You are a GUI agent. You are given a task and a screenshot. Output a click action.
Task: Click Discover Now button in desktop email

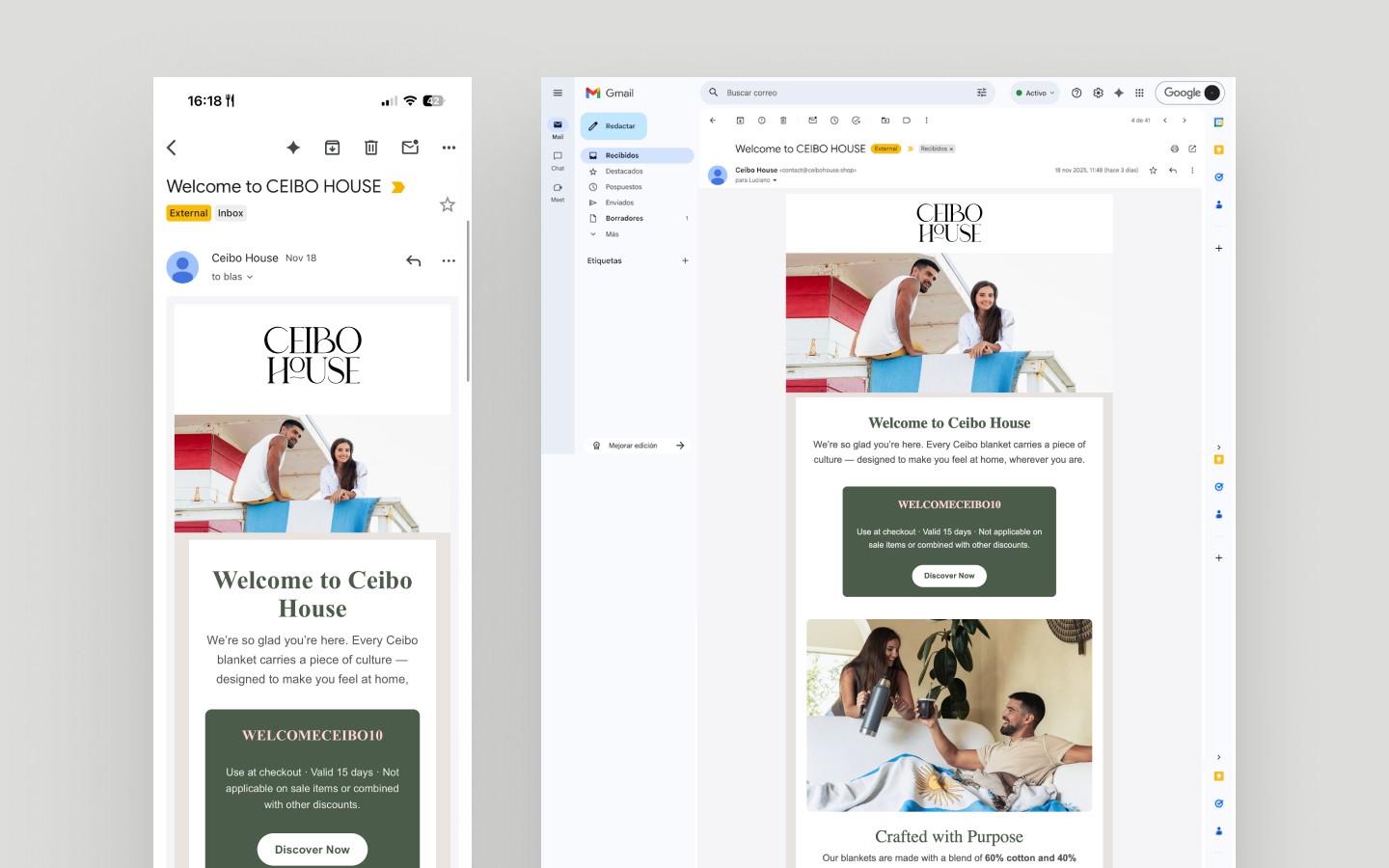pyautogui.click(x=949, y=576)
